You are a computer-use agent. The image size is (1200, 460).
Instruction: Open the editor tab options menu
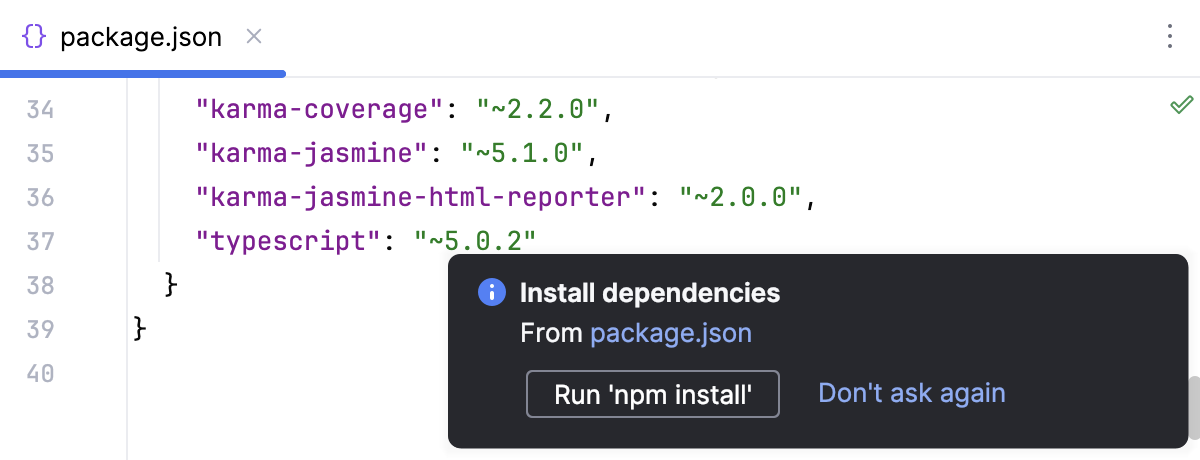tap(1169, 38)
